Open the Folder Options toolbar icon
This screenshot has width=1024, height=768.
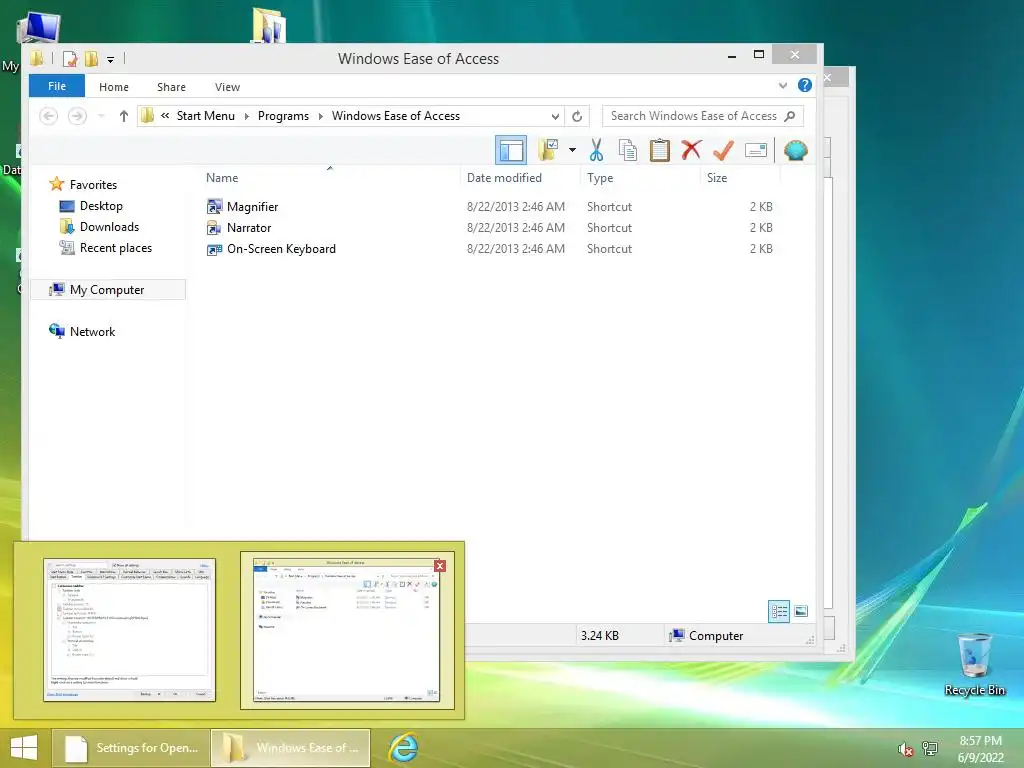tap(548, 150)
